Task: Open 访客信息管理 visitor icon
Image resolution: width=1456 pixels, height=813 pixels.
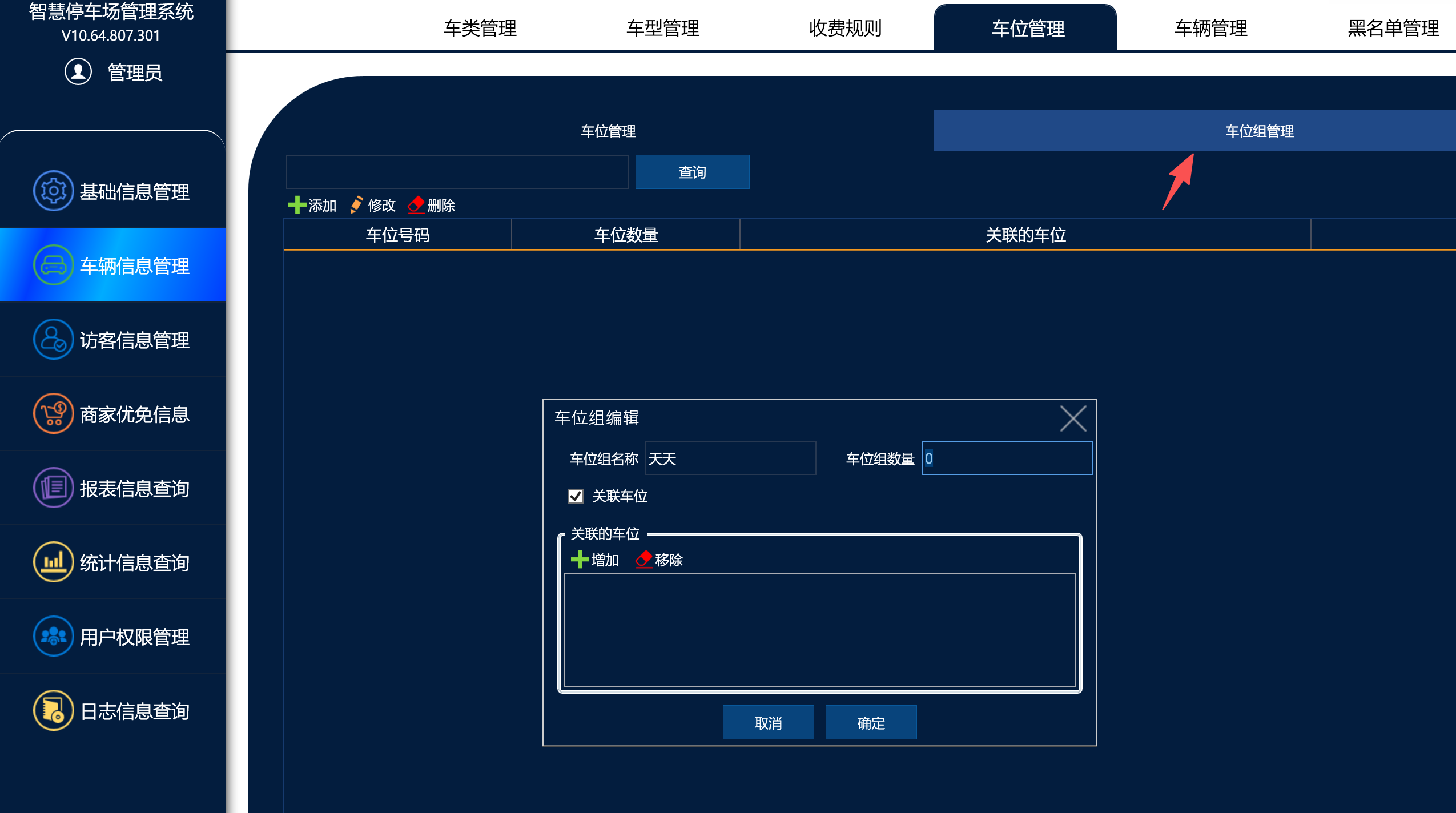Action: tap(53, 339)
